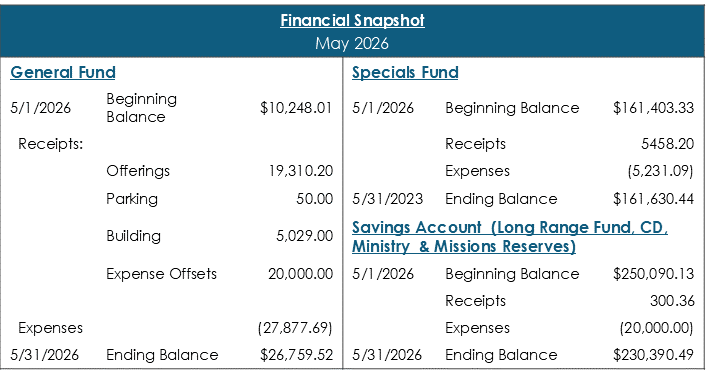Select Savings ending balance $230,390.49
Viewport: 707px width, 371px height.
click(x=653, y=355)
